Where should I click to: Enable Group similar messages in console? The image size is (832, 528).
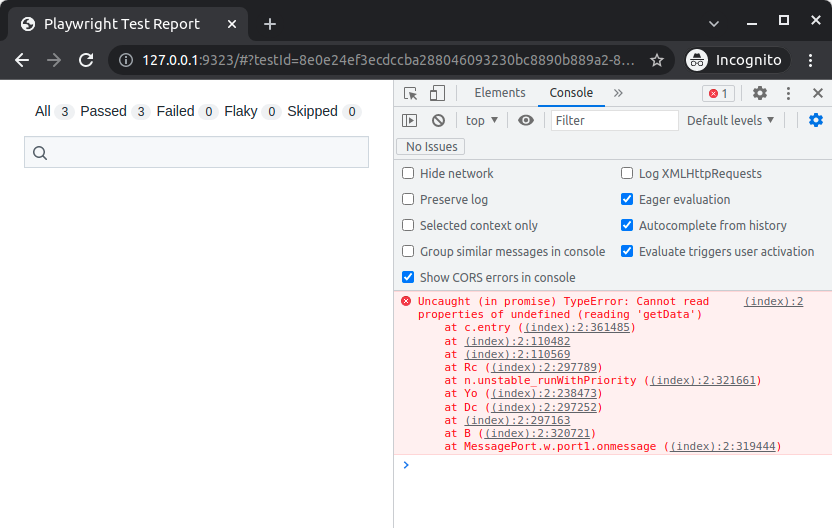coord(408,251)
